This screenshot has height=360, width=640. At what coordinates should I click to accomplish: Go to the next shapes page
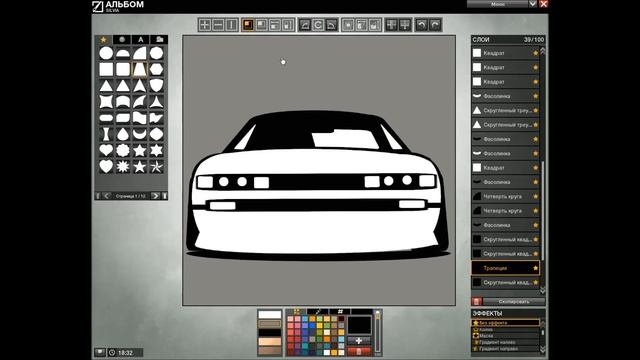(x=155, y=196)
